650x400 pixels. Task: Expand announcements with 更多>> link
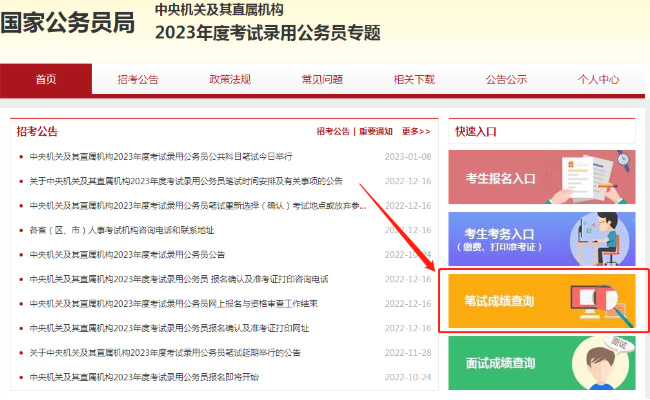pyautogui.click(x=416, y=131)
